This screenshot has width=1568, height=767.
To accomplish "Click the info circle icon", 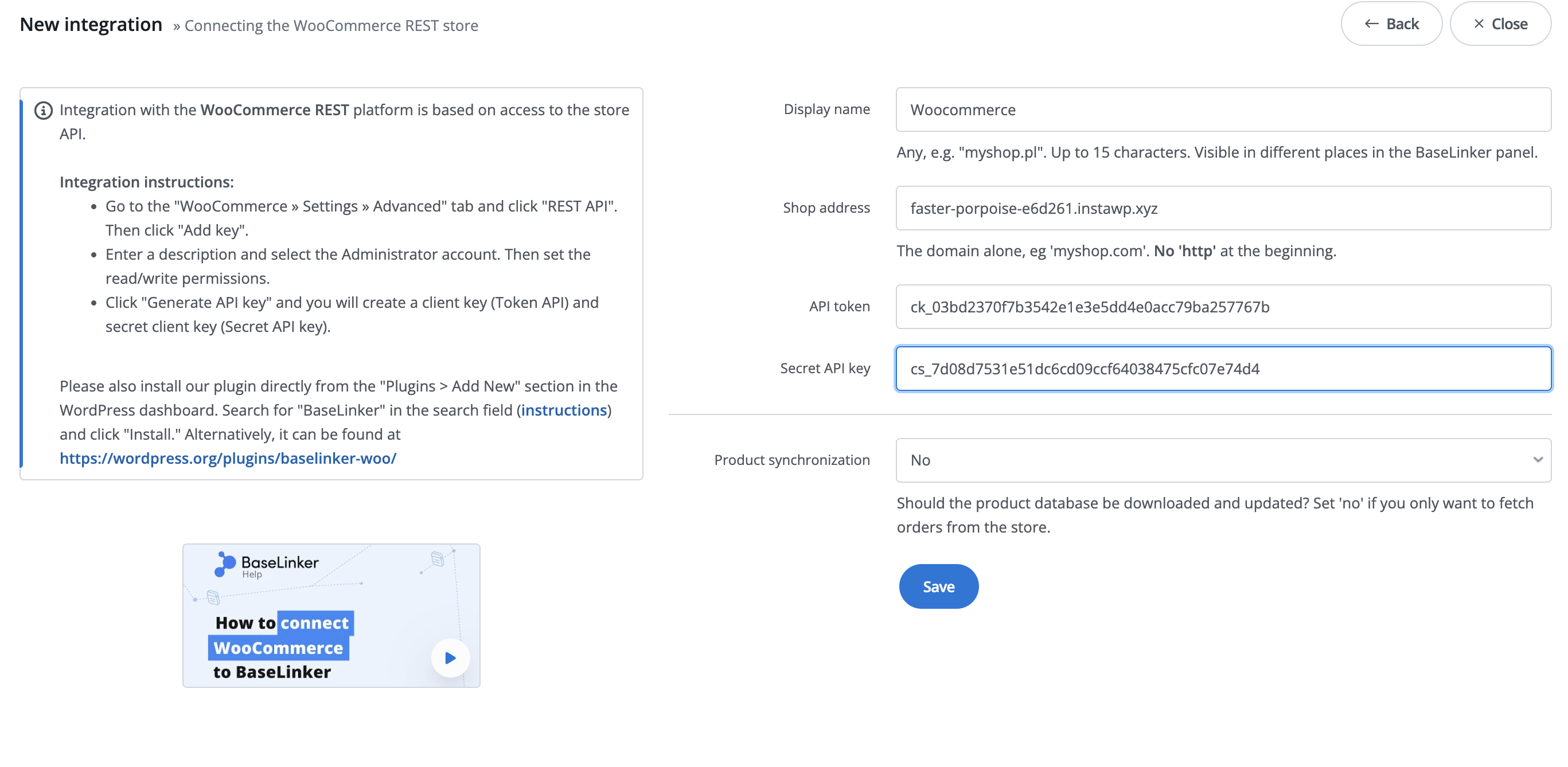I will (x=42, y=111).
